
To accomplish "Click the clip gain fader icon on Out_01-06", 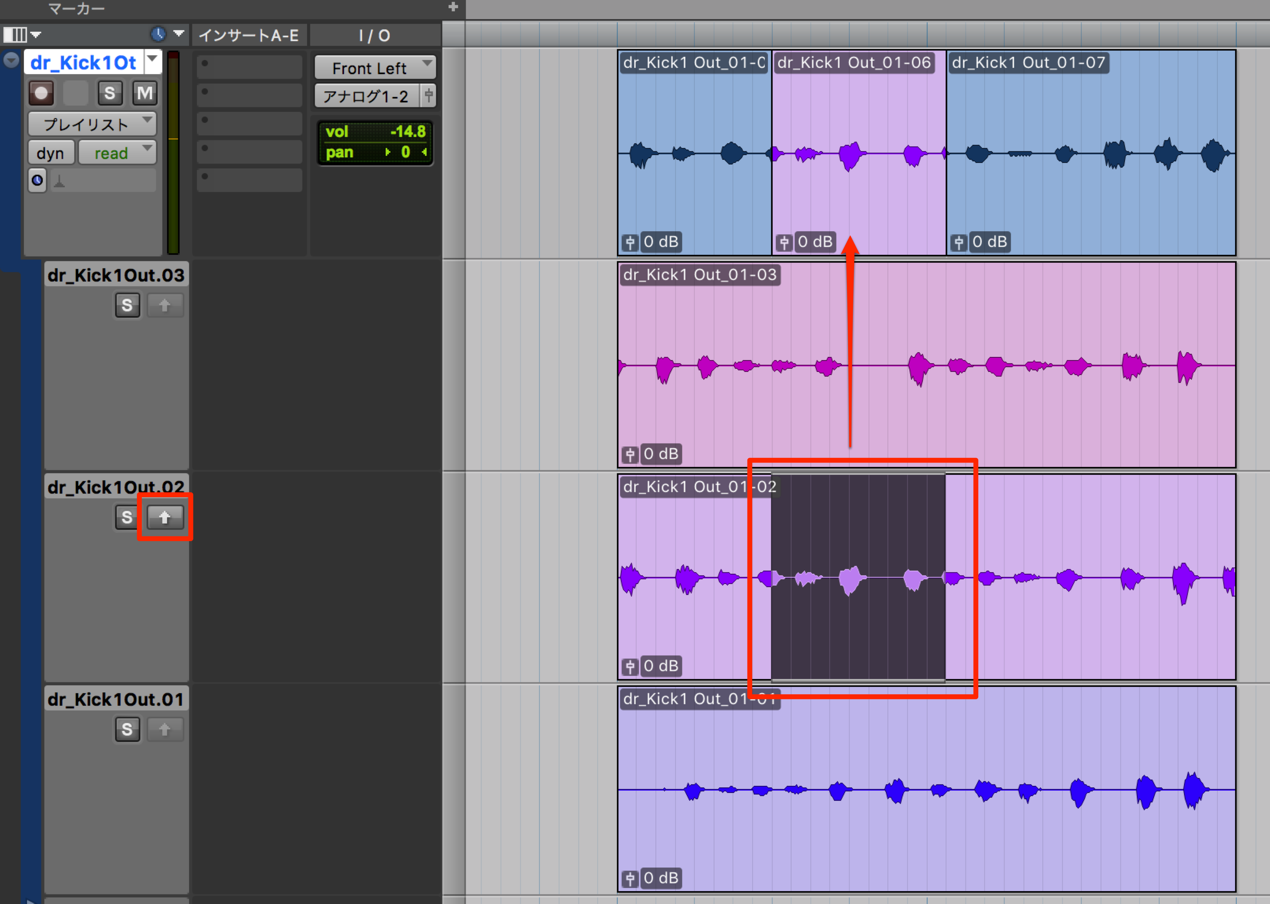I will [x=784, y=242].
